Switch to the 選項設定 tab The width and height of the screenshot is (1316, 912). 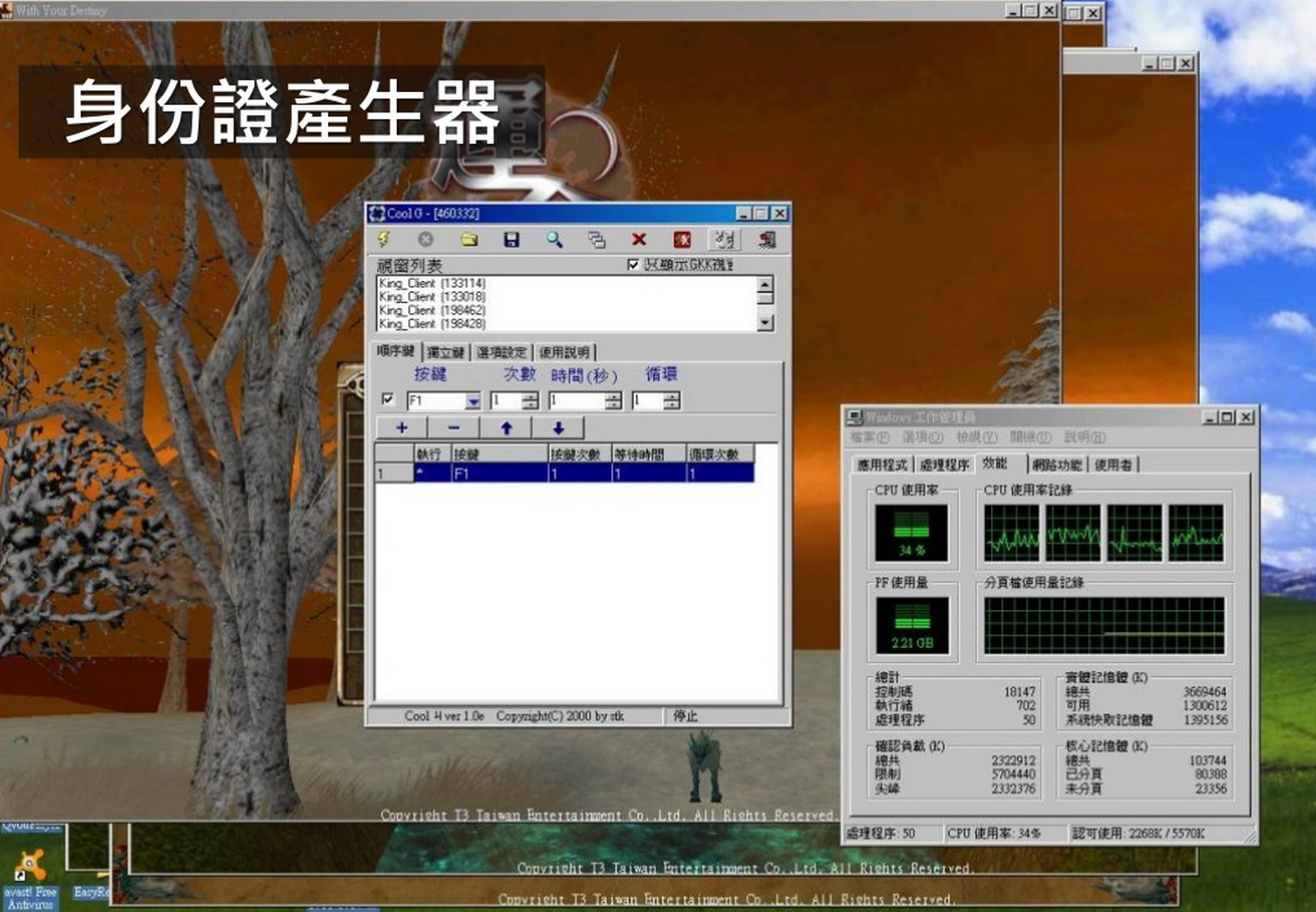tap(502, 353)
